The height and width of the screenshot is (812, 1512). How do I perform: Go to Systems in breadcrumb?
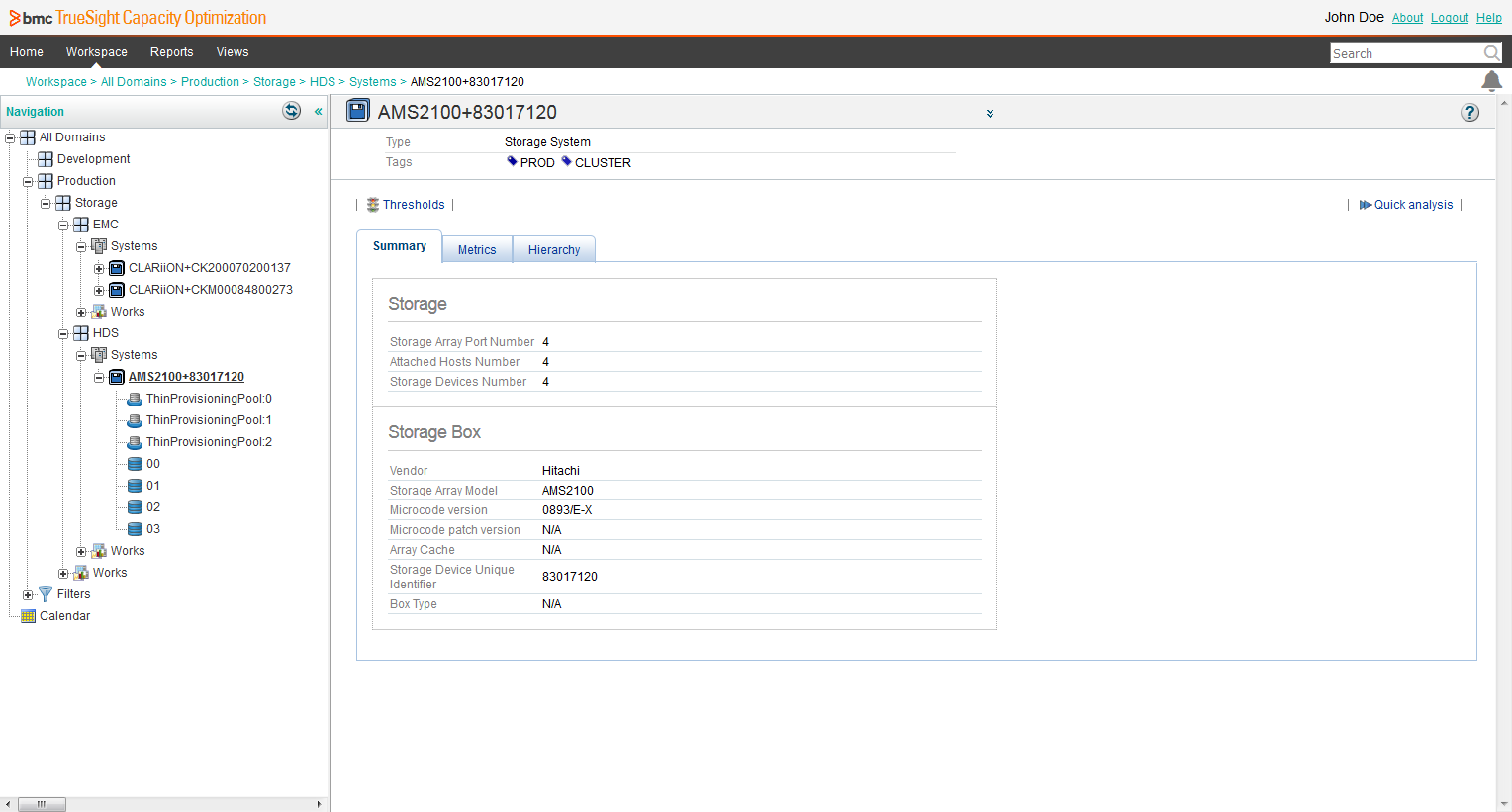373,82
